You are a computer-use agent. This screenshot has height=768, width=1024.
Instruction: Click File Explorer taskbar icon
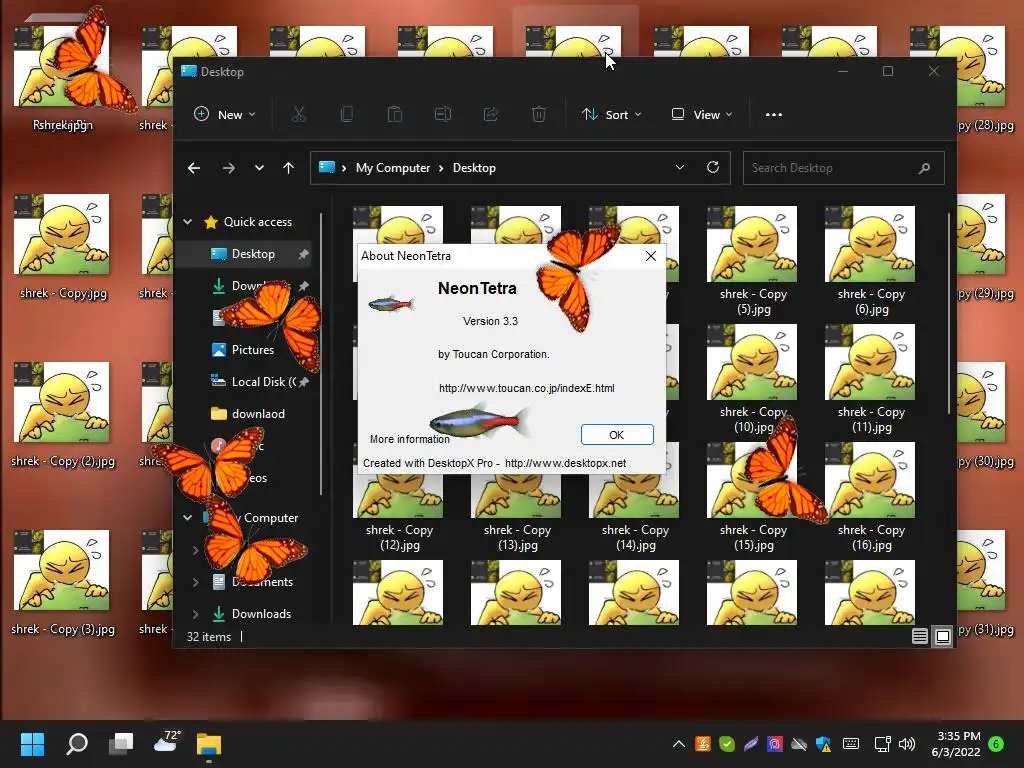tap(209, 744)
